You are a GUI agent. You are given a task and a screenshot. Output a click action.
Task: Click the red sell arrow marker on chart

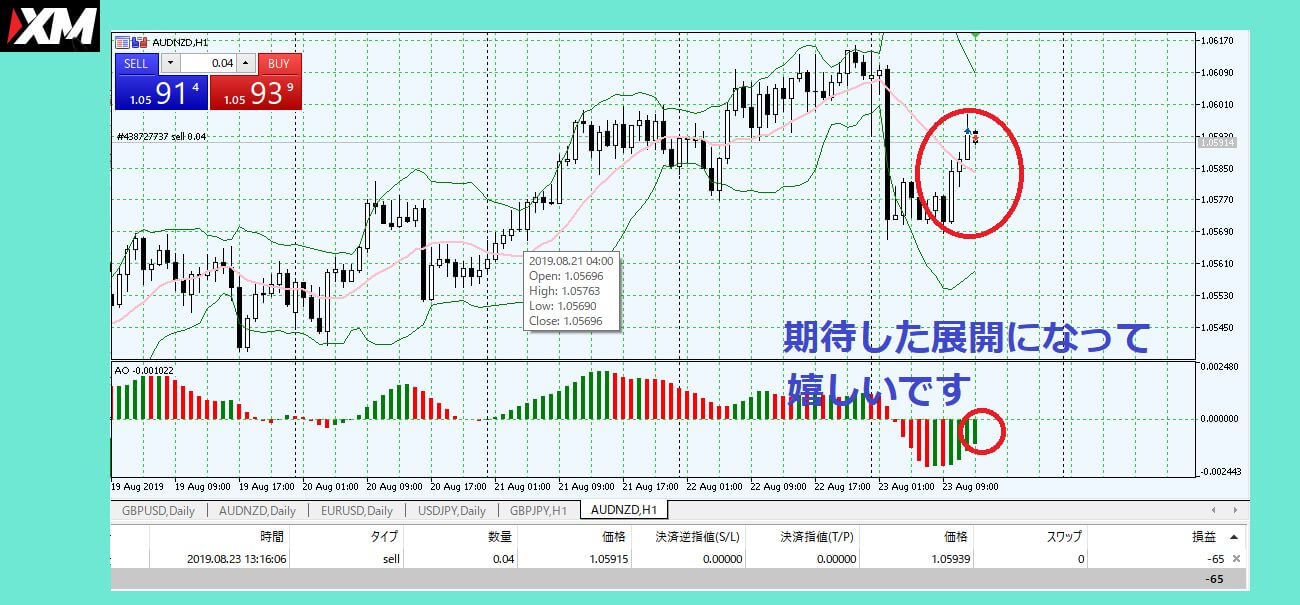click(x=975, y=137)
